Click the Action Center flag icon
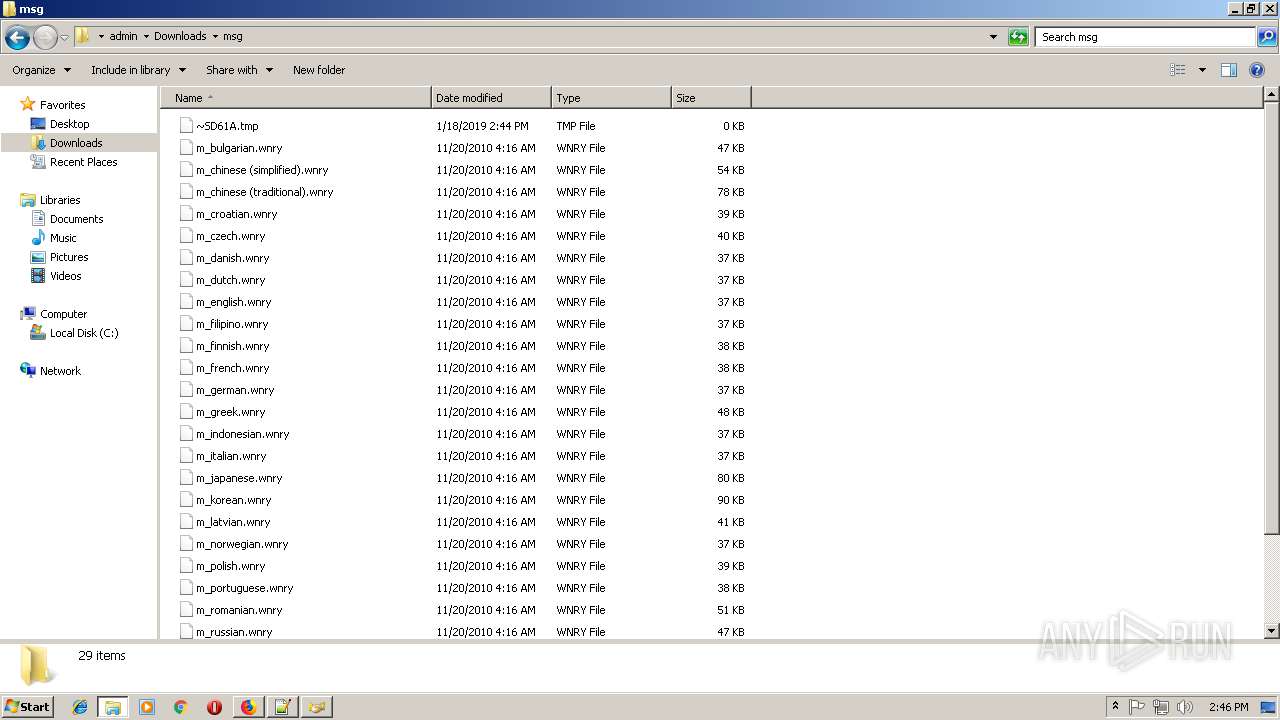1280x720 pixels. click(x=1137, y=707)
